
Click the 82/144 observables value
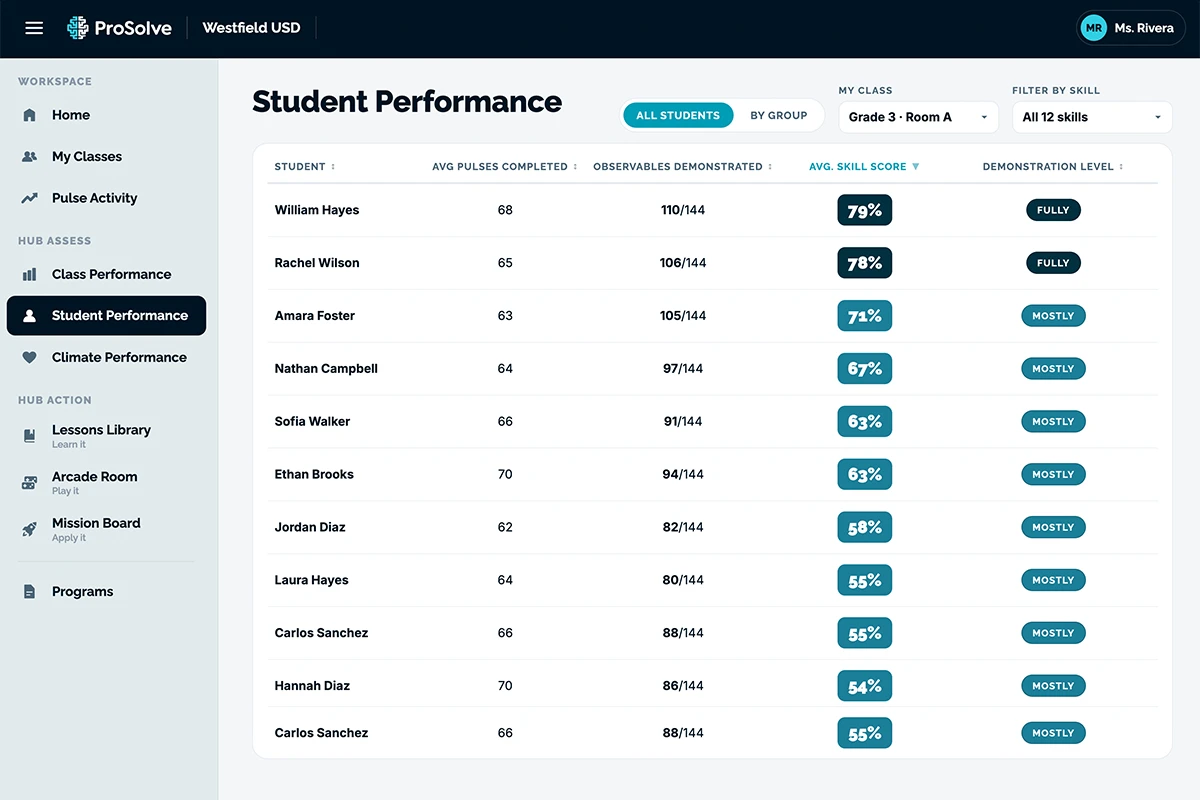coord(683,527)
